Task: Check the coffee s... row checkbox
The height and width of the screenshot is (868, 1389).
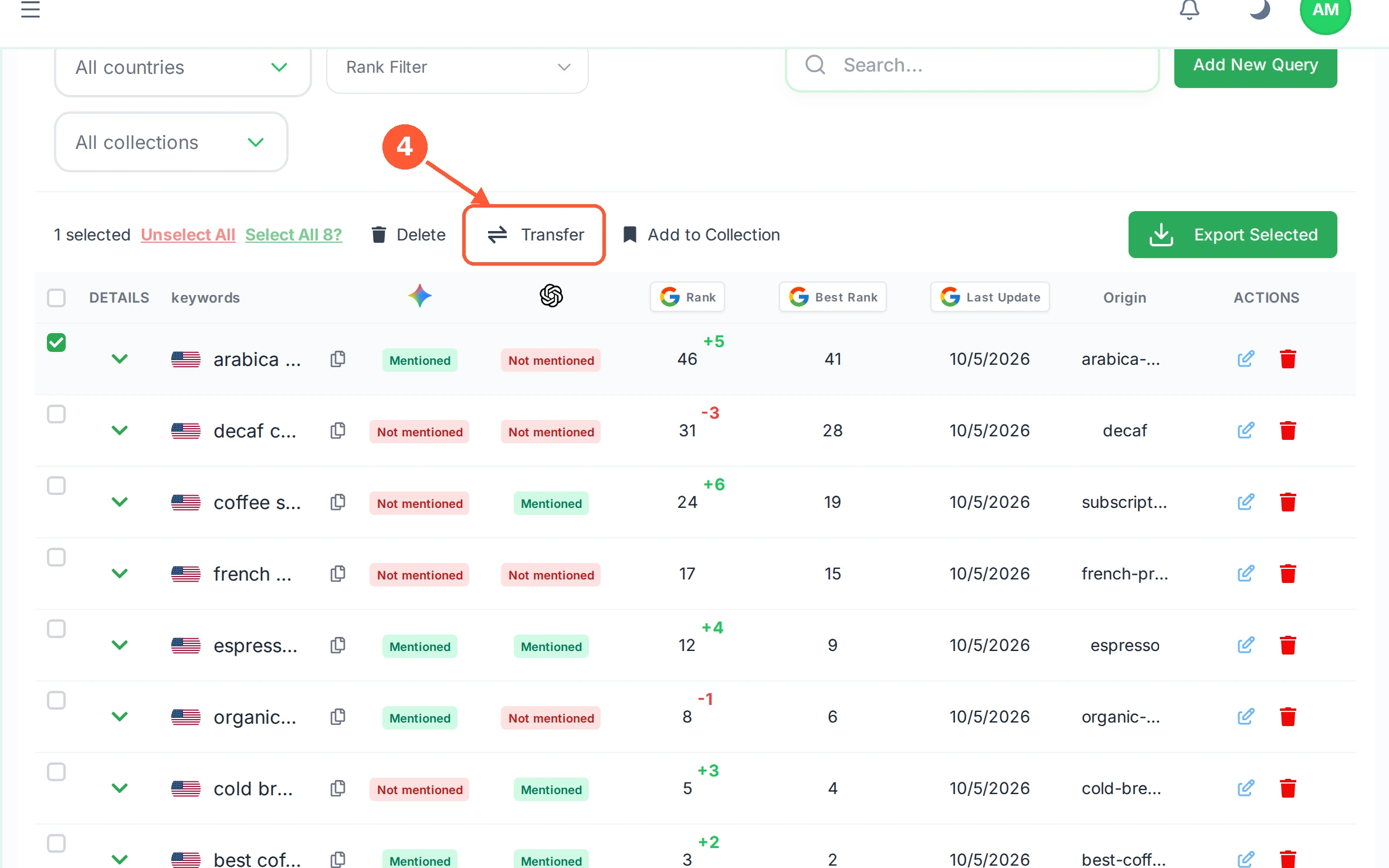Action: pyautogui.click(x=56, y=486)
